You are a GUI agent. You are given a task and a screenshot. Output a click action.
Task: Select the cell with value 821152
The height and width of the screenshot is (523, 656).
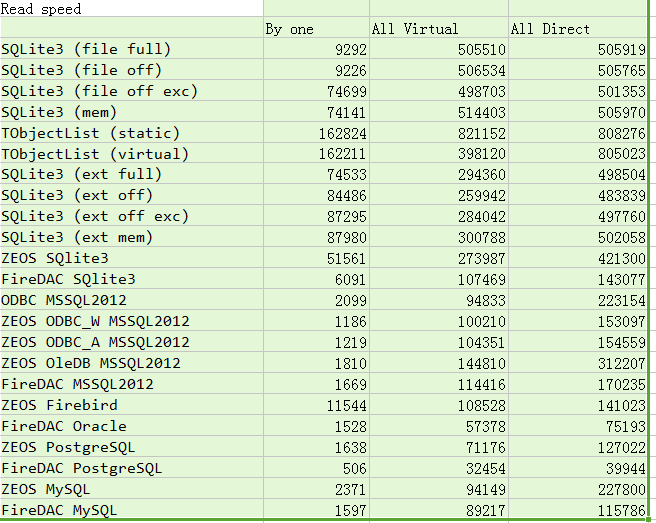tap(439, 132)
